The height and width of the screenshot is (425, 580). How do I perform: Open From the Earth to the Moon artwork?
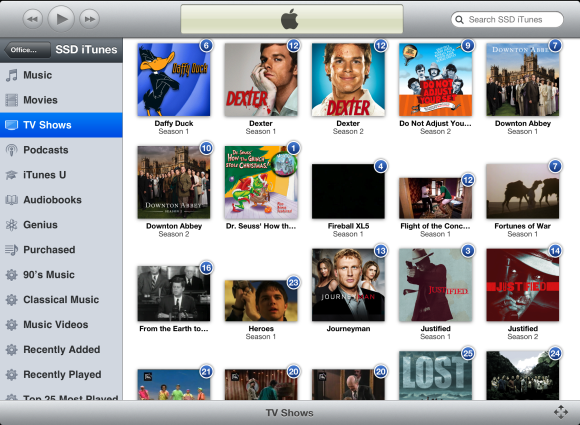pyautogui.click(x=174, y=294)
